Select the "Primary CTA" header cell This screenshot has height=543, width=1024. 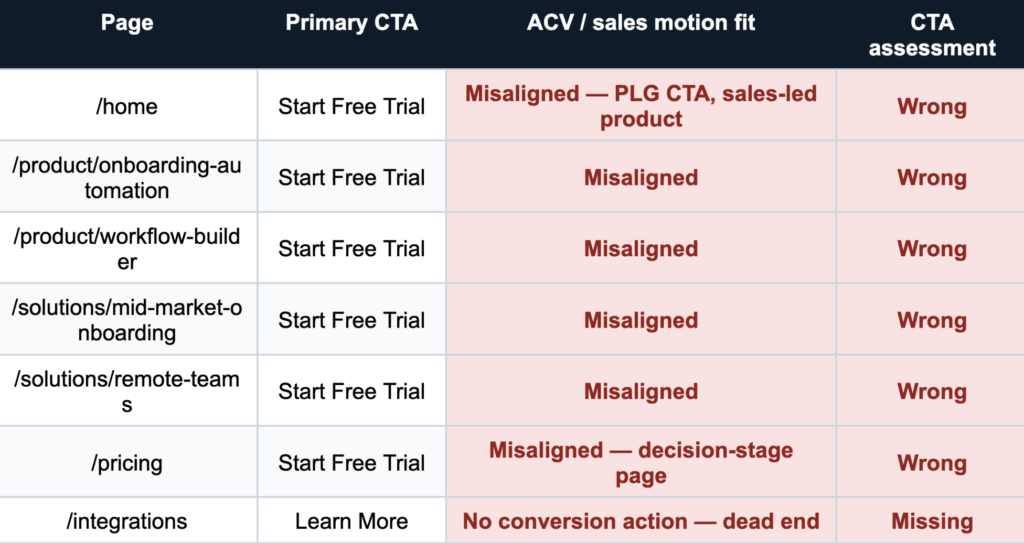[351, 23]
